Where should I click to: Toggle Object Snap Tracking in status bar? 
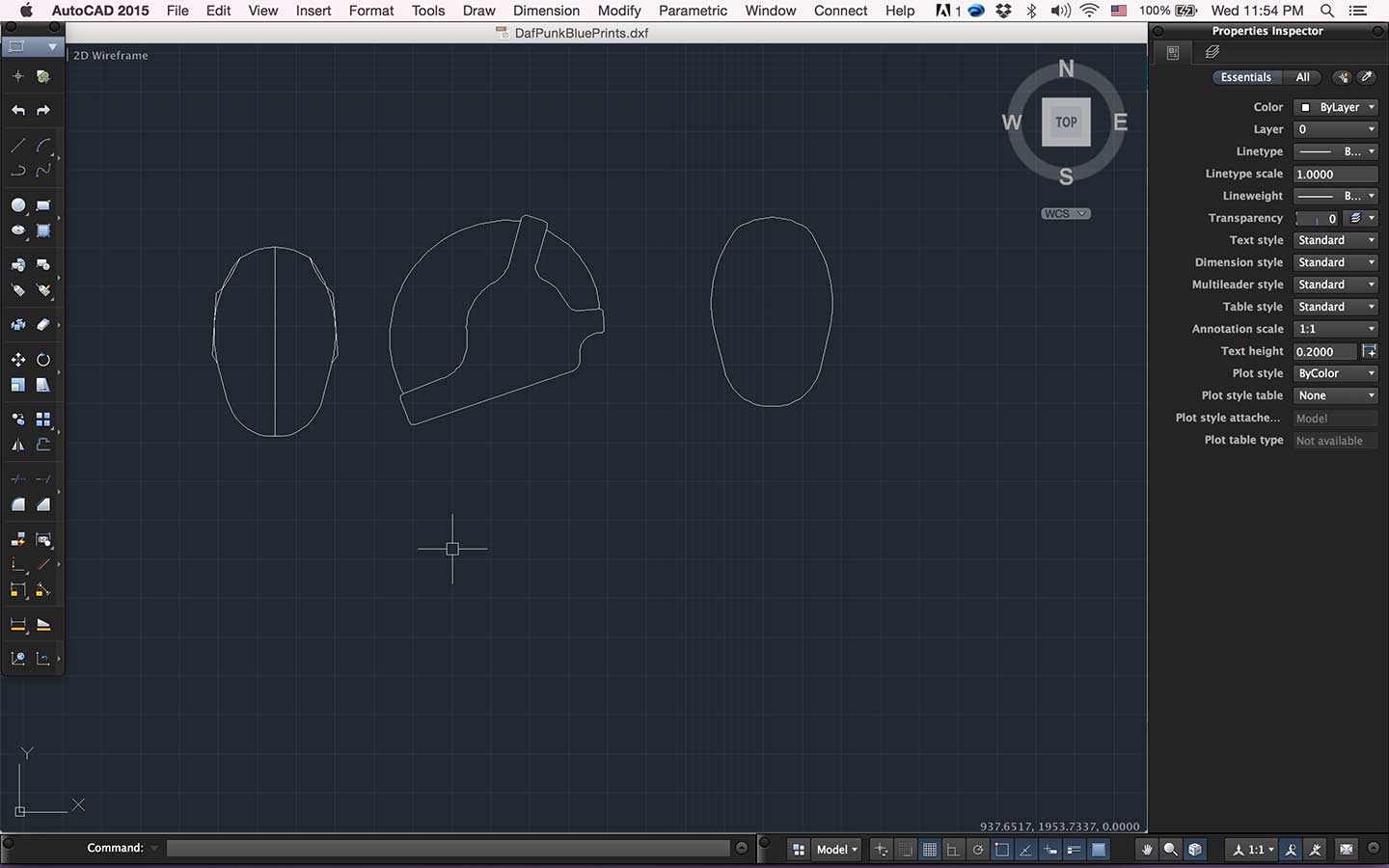1026,850
